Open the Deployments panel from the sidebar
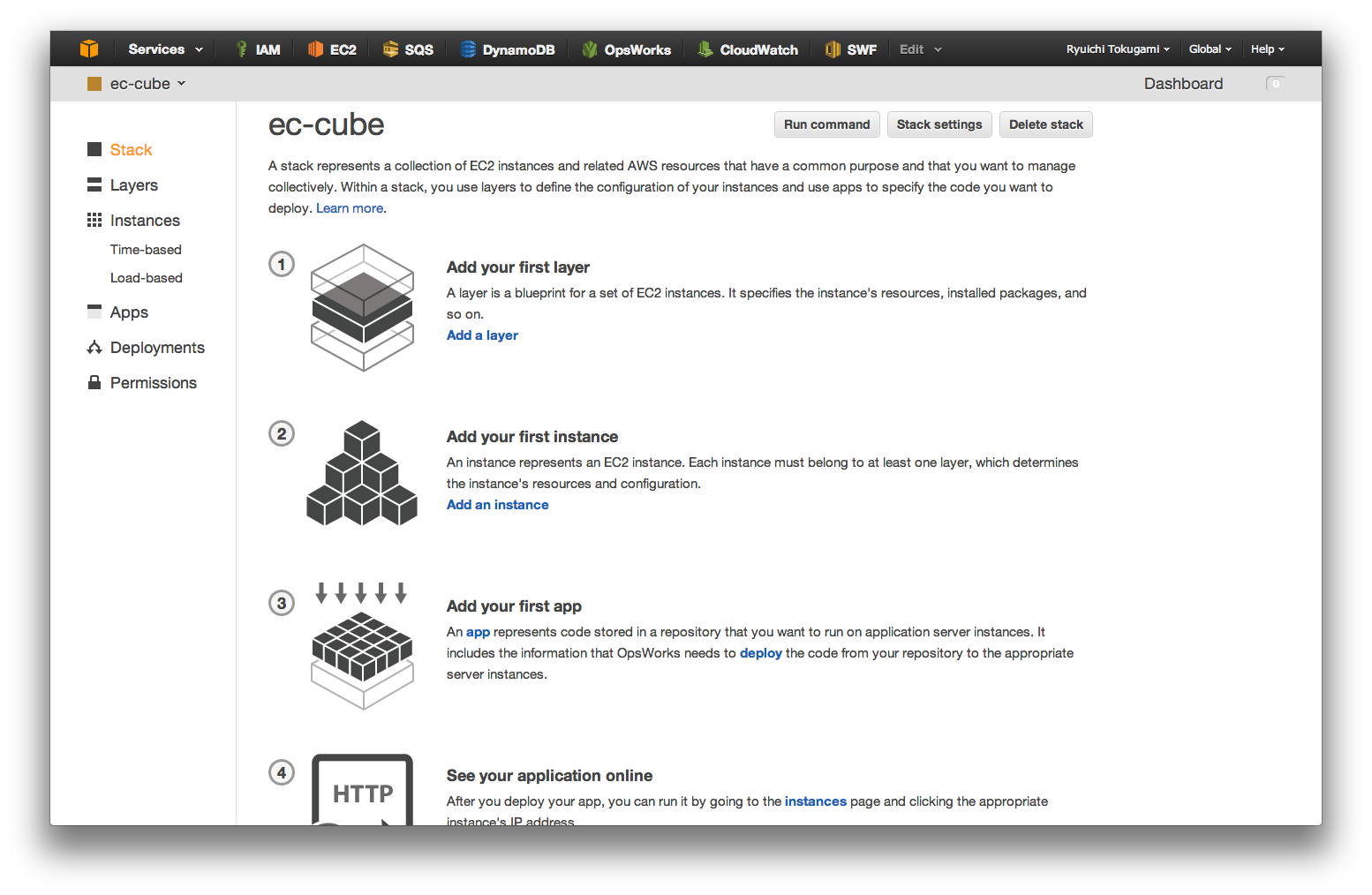 click(x=157, y=347)
